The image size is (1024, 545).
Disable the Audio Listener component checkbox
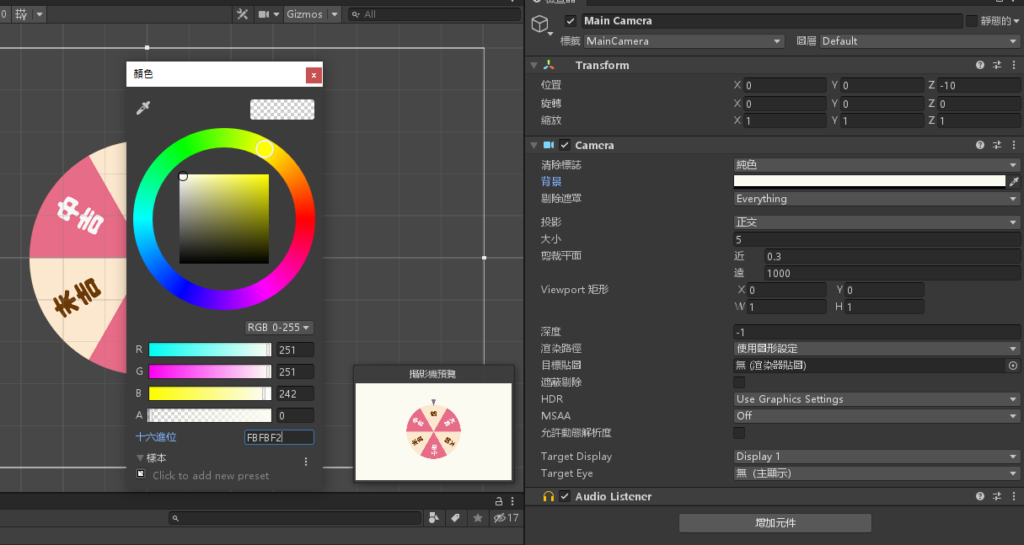point(564,497)
